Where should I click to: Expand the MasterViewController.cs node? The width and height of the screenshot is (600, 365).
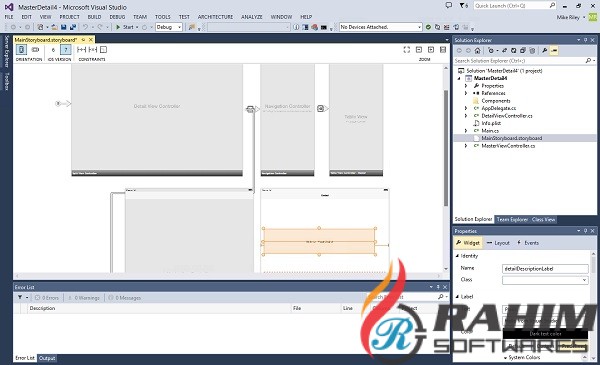(x=466, y=146)
